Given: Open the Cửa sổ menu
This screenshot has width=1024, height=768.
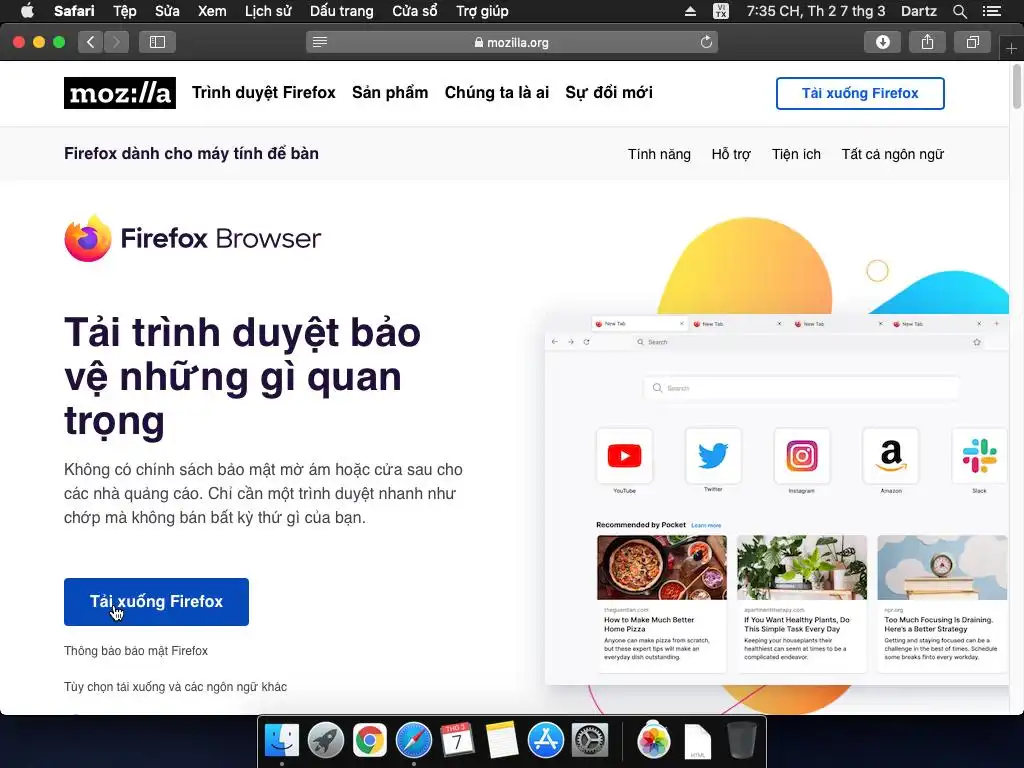Looking at the screenshot, I should pos(415,11).
